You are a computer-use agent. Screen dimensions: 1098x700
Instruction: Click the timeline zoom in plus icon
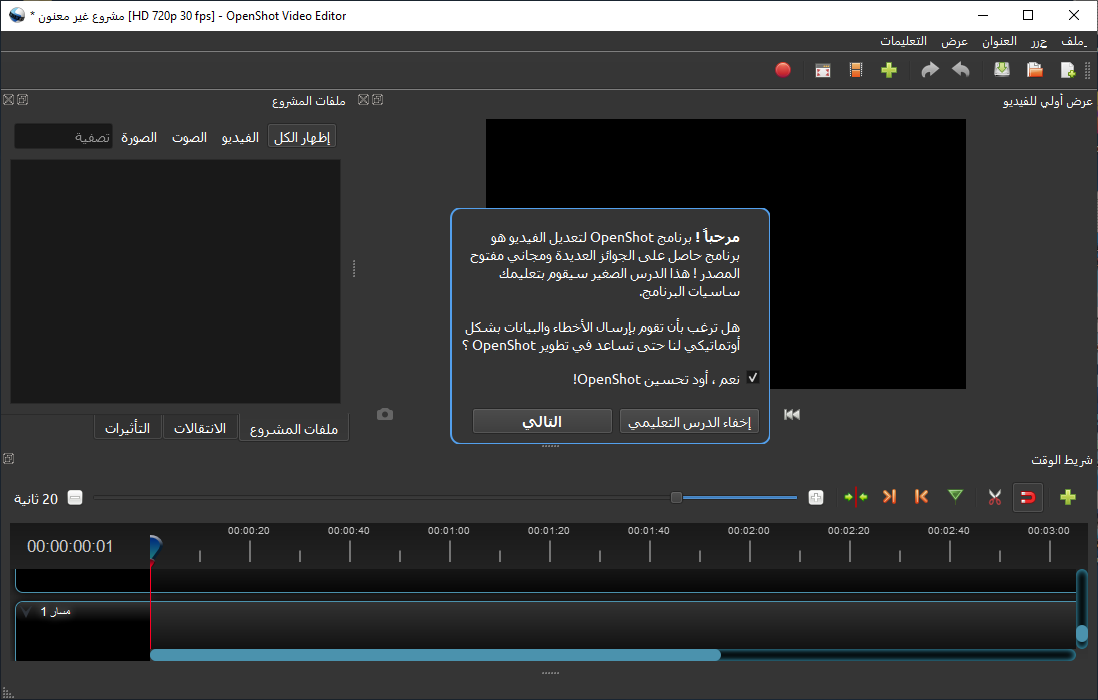pos(816,498)
